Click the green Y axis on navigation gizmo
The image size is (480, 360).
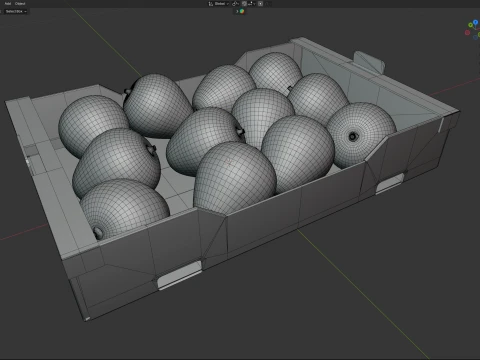coord(470,25)
